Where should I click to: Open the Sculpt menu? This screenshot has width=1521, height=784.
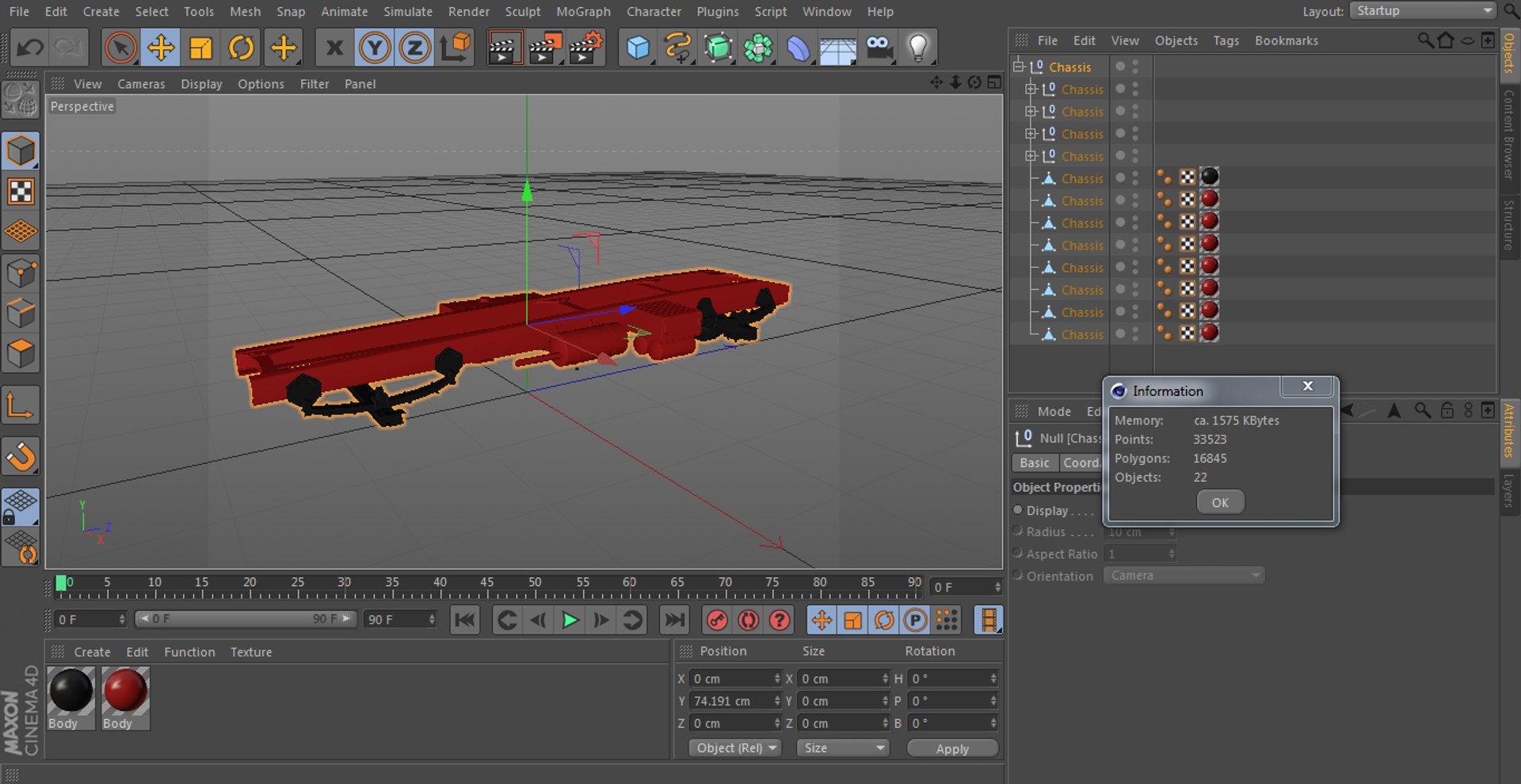(523, 12)
